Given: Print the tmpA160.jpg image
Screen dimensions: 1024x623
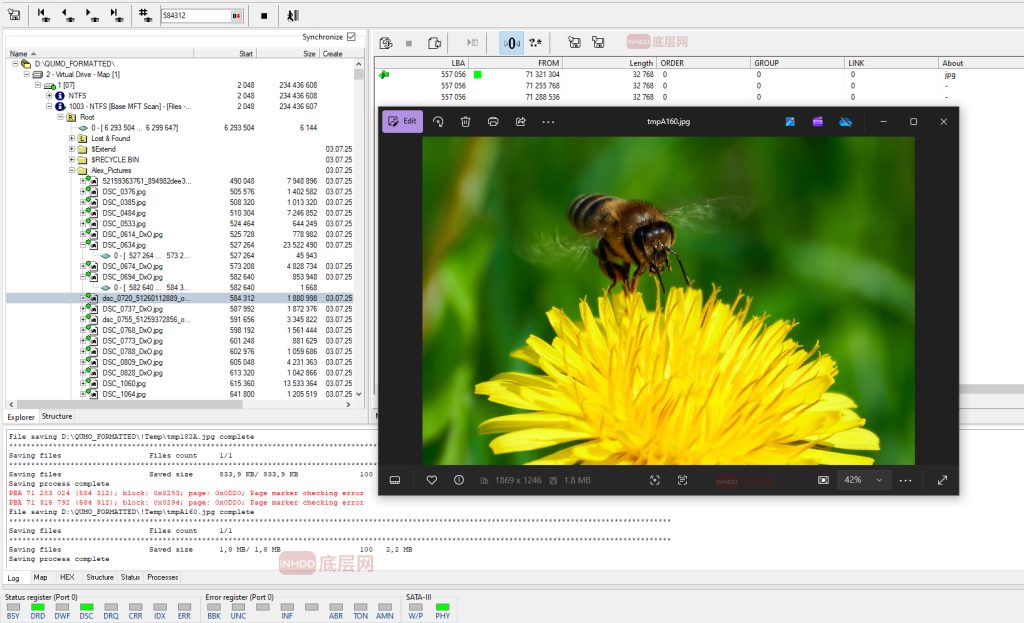Looking at the screenshot, I should (x=493, y=121).
